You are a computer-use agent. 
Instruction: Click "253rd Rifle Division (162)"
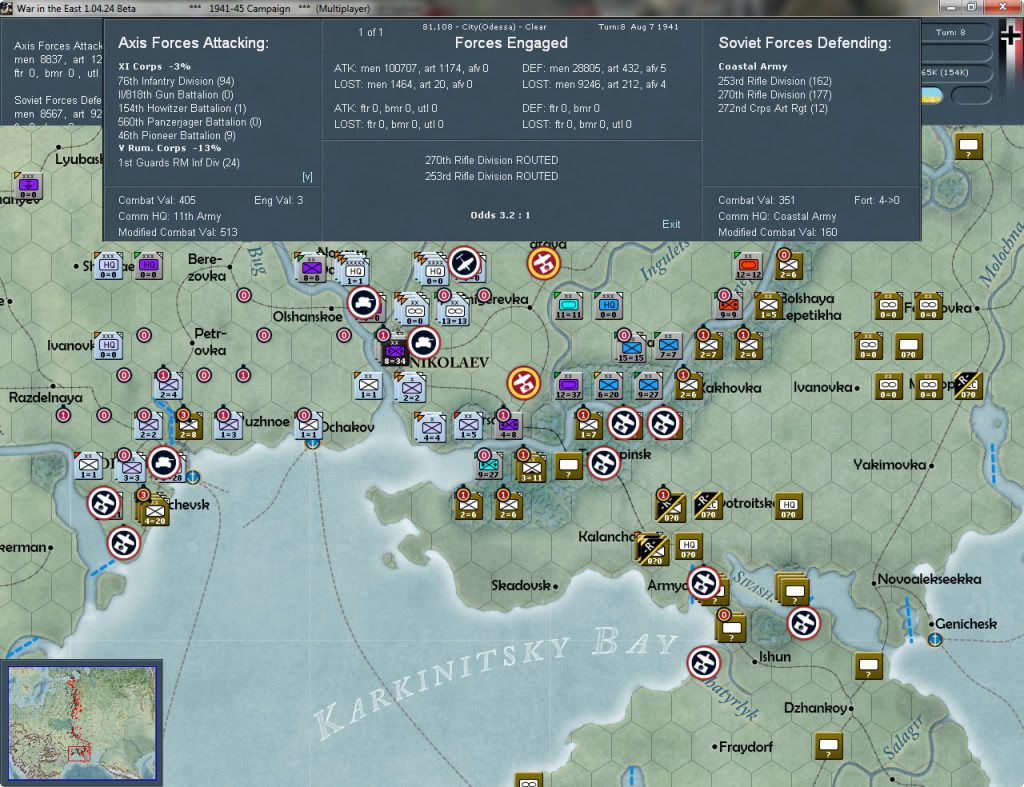click(x=775, y=81)
